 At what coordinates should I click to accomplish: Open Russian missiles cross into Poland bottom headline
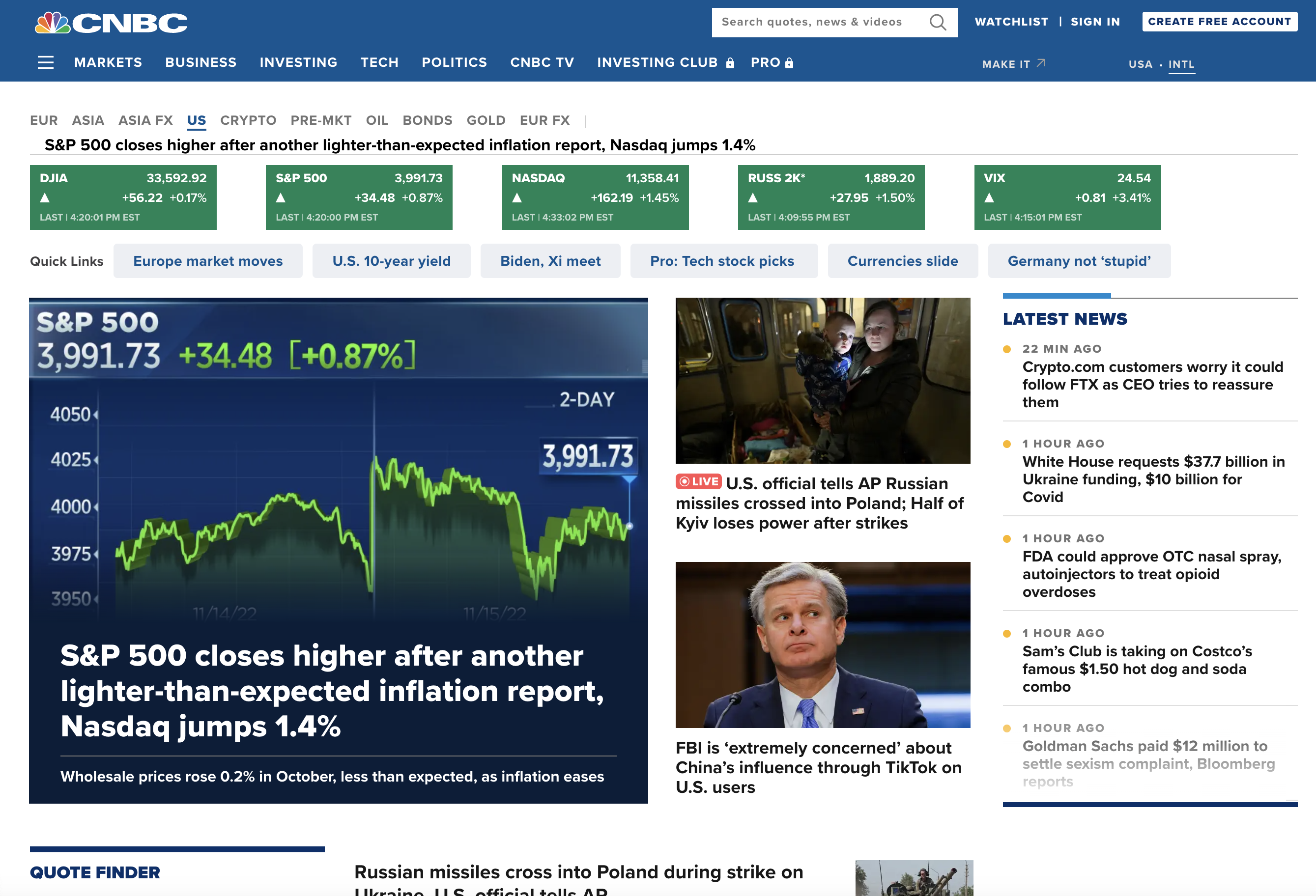click(x=579, y=879)
